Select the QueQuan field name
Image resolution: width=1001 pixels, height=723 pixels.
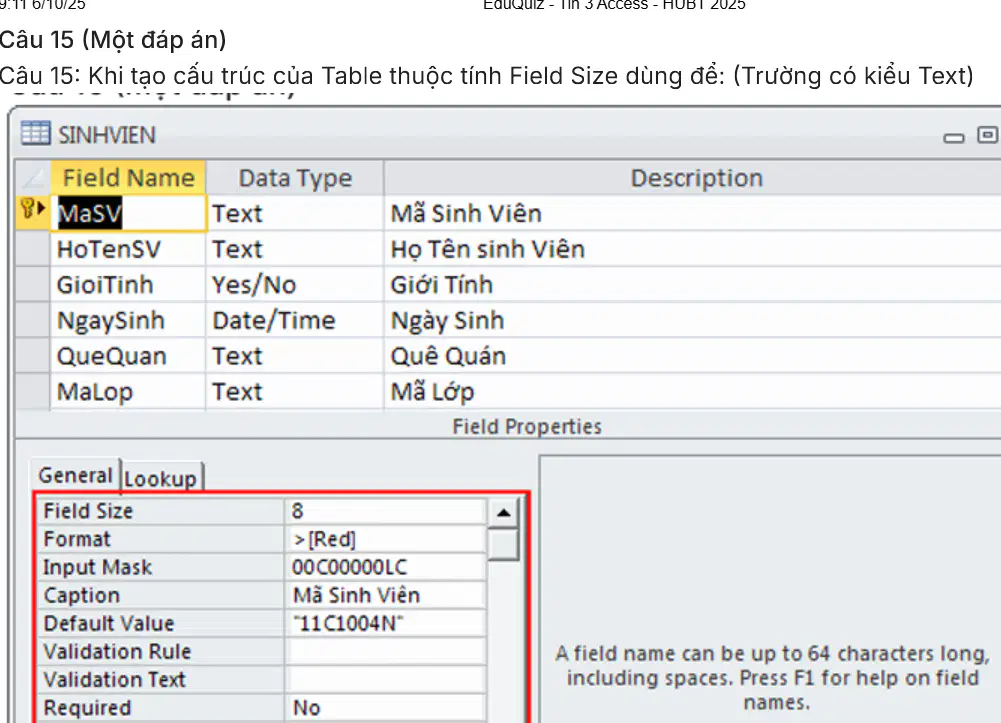click(128, 356)
